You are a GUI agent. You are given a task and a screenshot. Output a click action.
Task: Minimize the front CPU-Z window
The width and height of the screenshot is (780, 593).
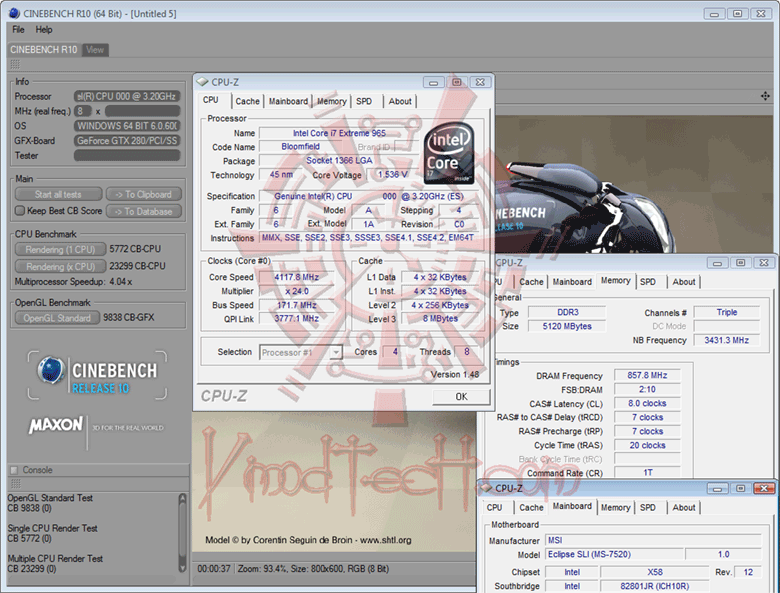tap(433, 82)
